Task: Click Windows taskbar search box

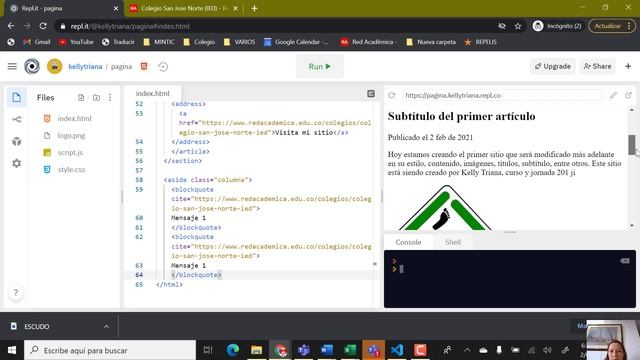Action: (110, 350)
